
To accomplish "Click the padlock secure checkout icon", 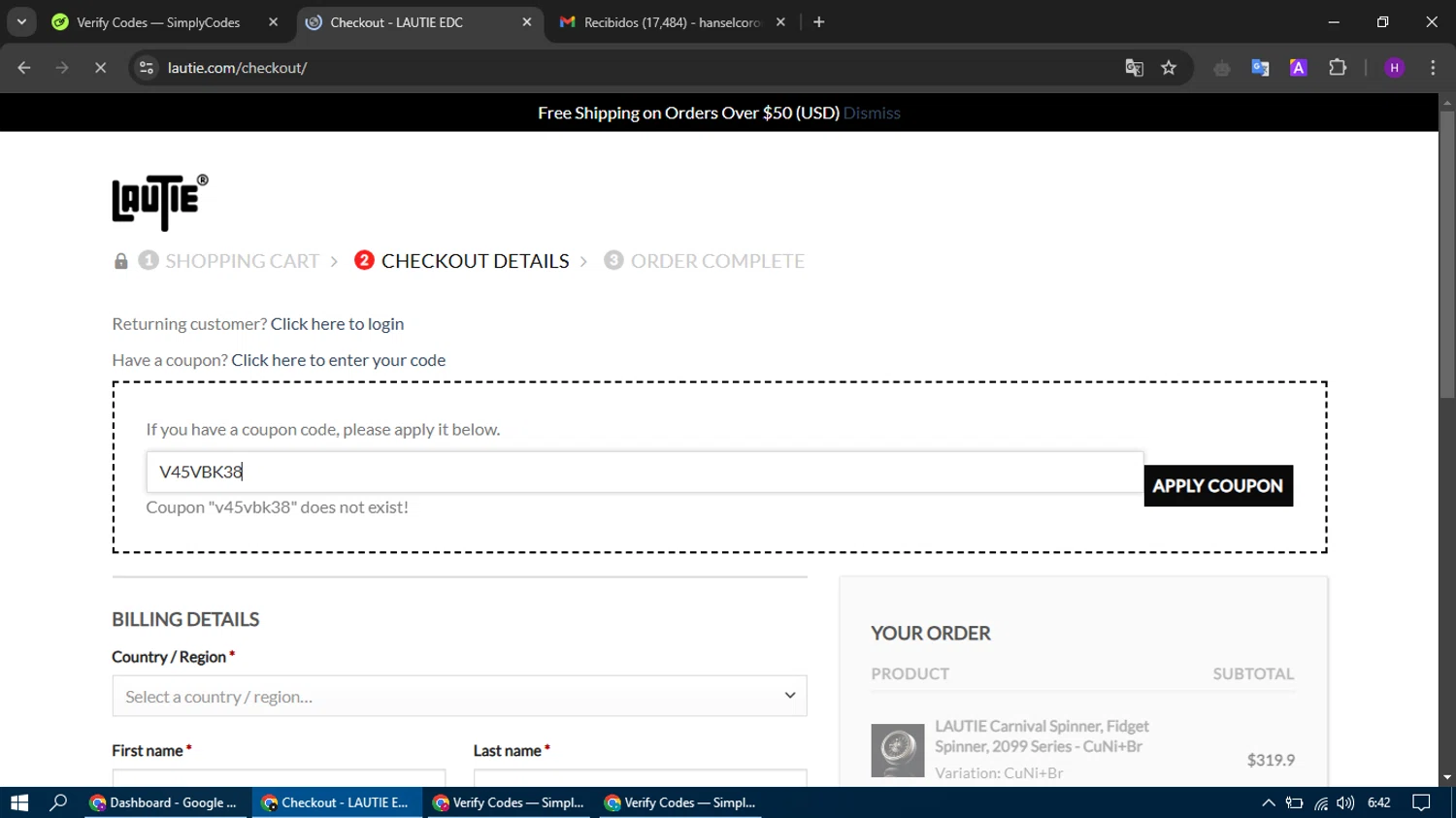I will [x=120, y=261].
